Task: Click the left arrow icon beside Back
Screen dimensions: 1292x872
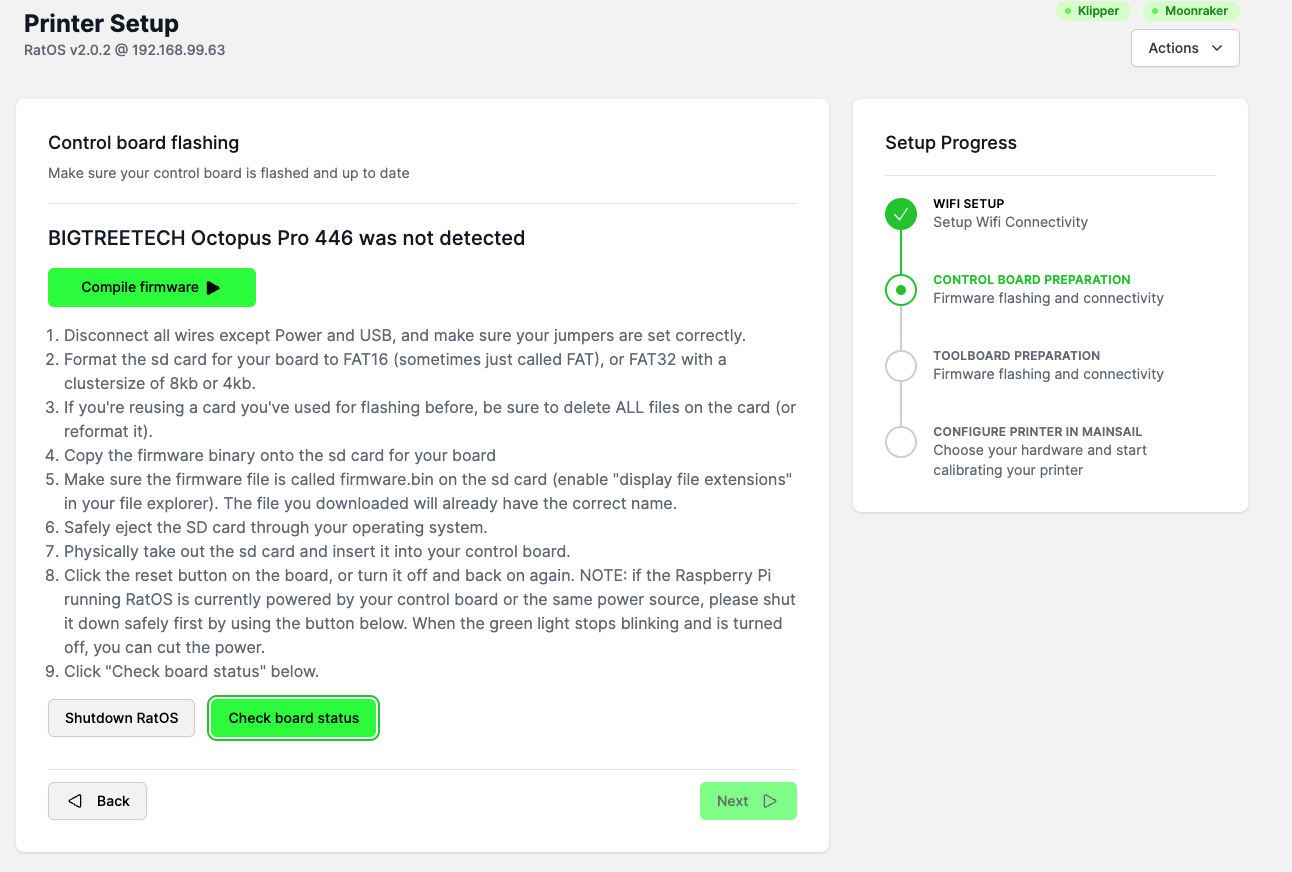Action: pos(75,801)
